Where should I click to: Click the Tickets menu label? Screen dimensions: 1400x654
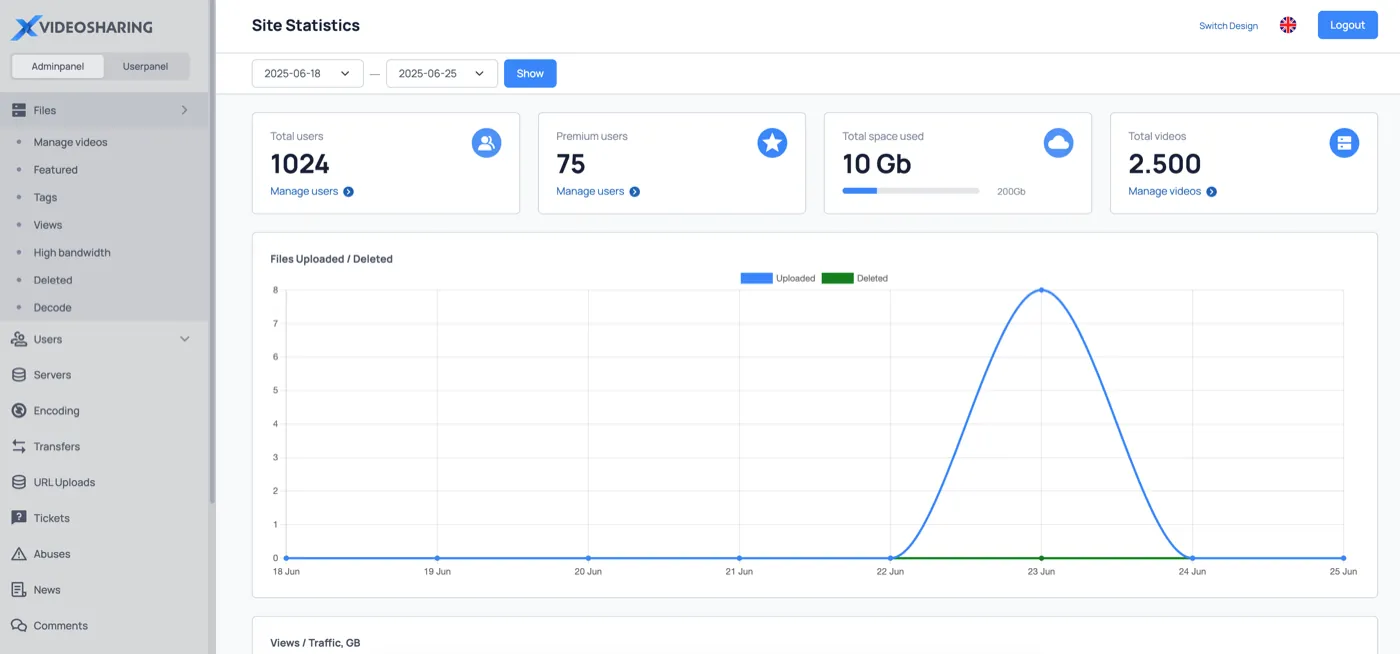point(51,518)
